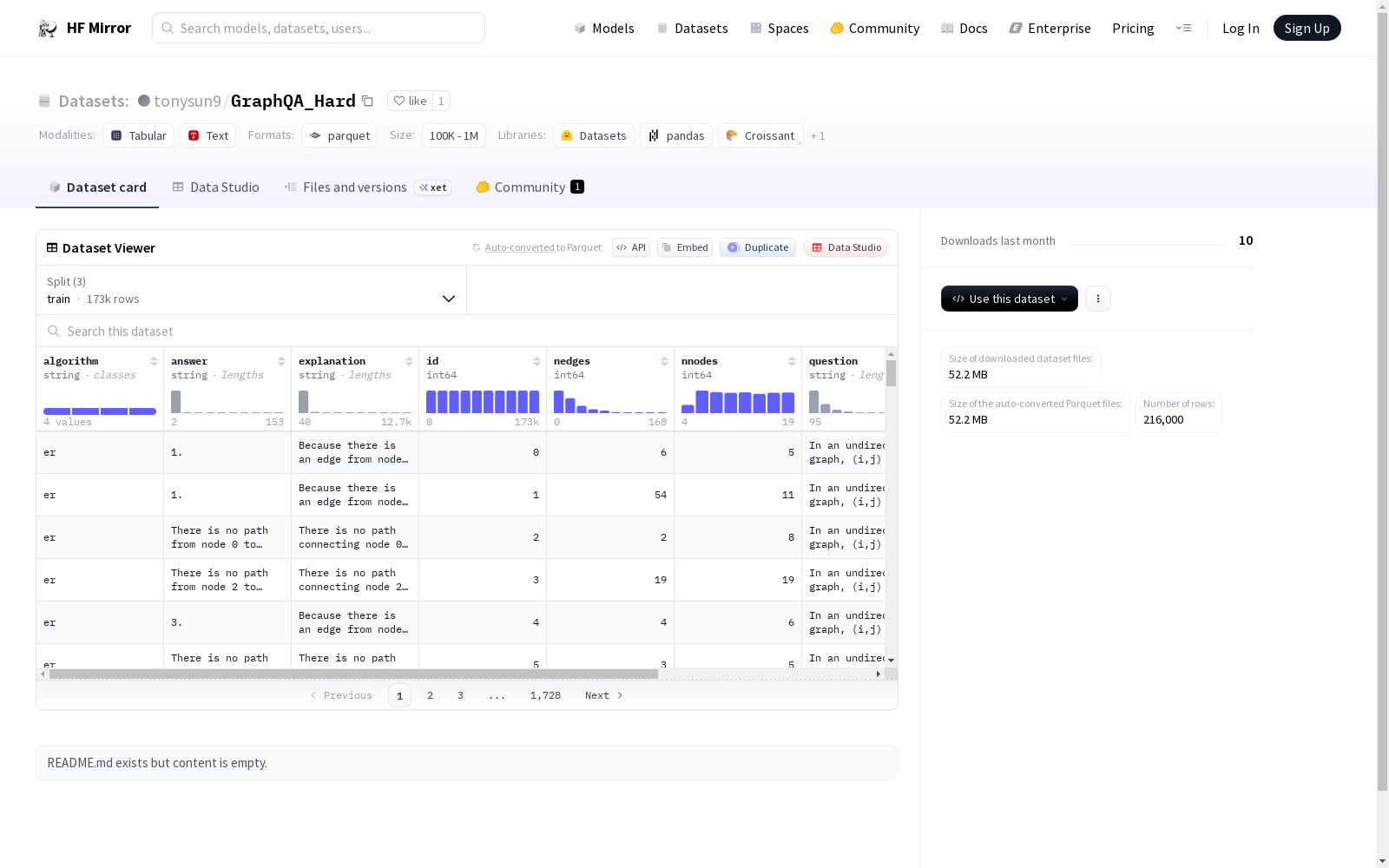Open the Split train dropdown
Image resolution: width=1389 pixels, height=868 pixels.
coord(251,290)
